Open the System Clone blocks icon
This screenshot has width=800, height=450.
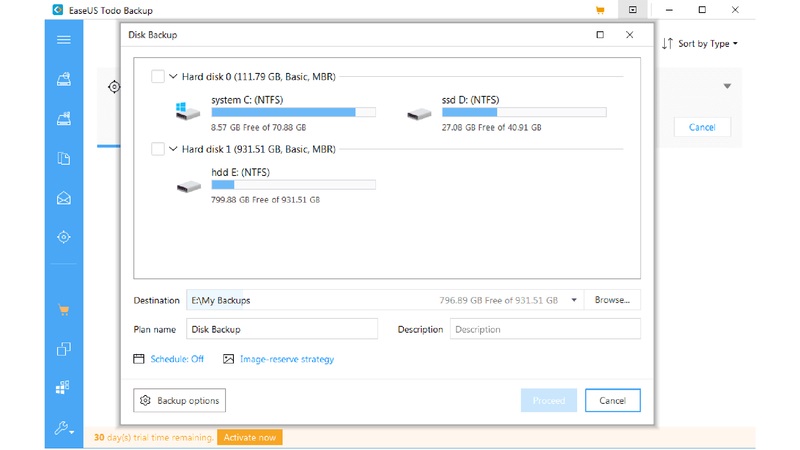63,388
